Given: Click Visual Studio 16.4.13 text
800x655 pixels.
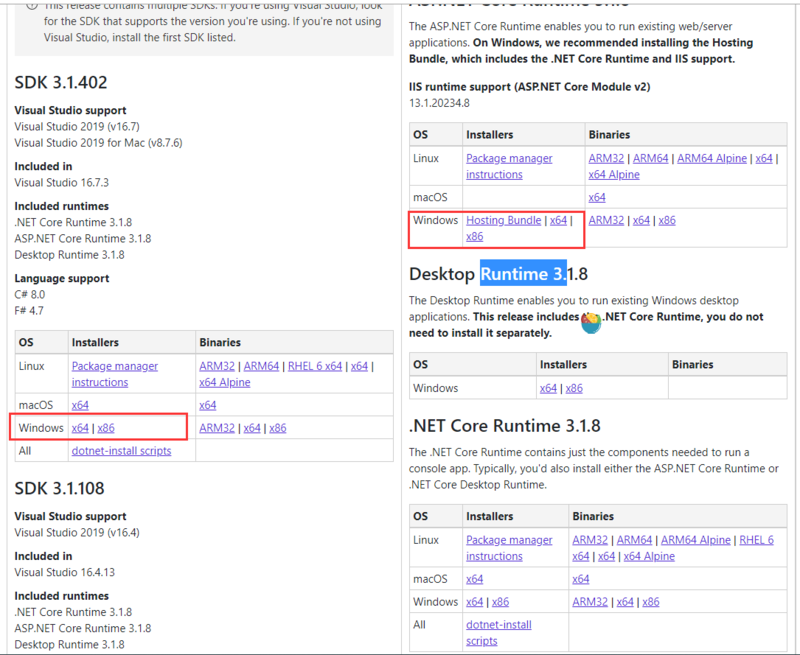Looking at the screenshot, I should tap(65, 572).
